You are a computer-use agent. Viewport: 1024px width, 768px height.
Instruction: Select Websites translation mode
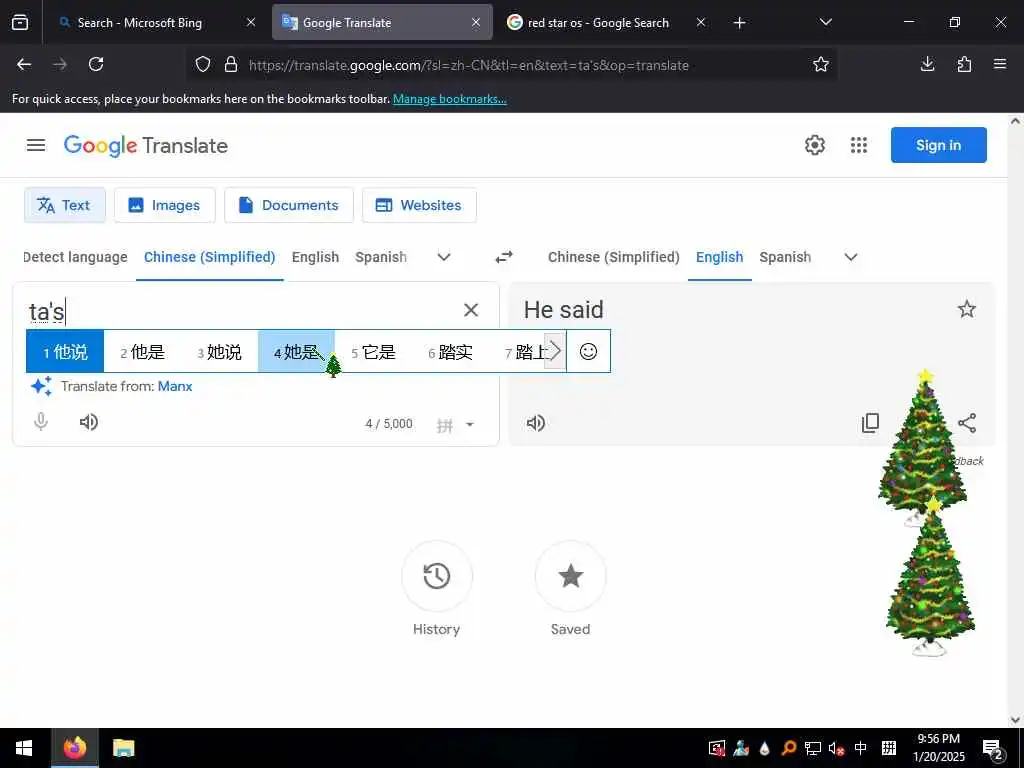point(419,205)
